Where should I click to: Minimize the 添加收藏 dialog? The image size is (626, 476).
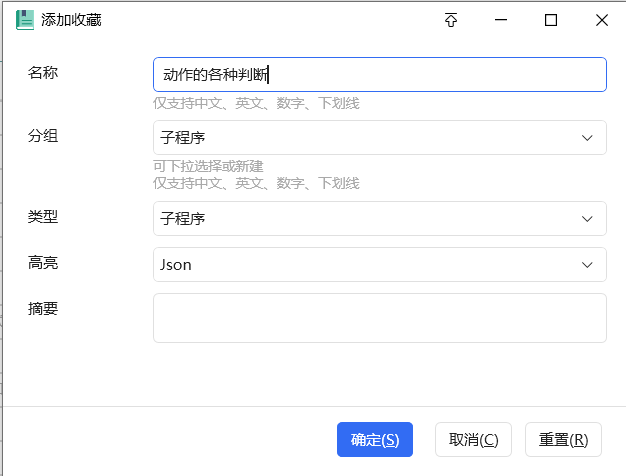pos(501,20)
